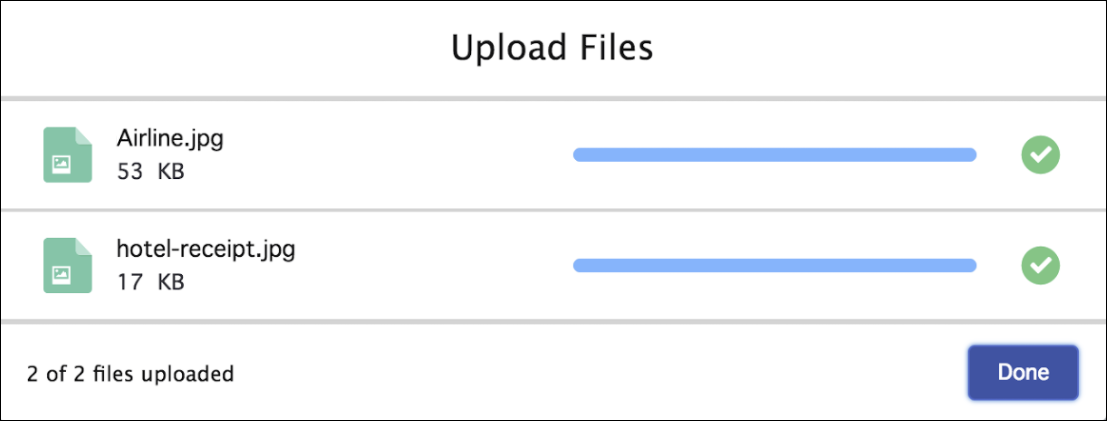Click the hotel-receipt.jpg upload progress bar
The width and height of the screenshot is (1107, 421).
[774, 265]
